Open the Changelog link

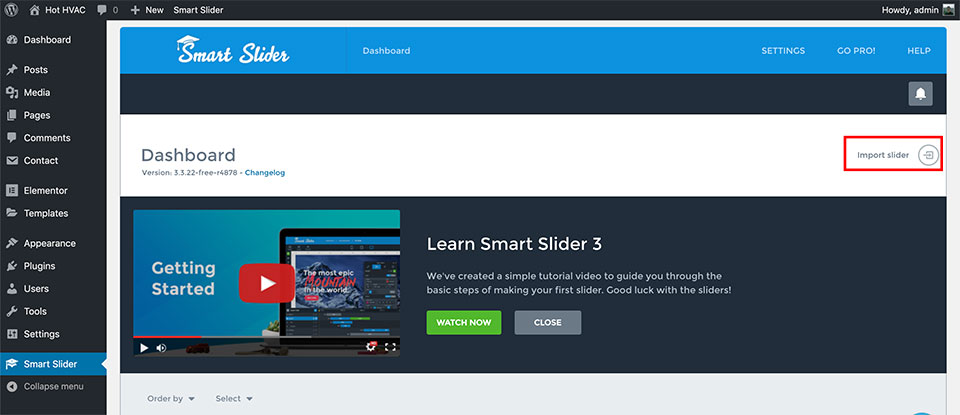[264, 173]
